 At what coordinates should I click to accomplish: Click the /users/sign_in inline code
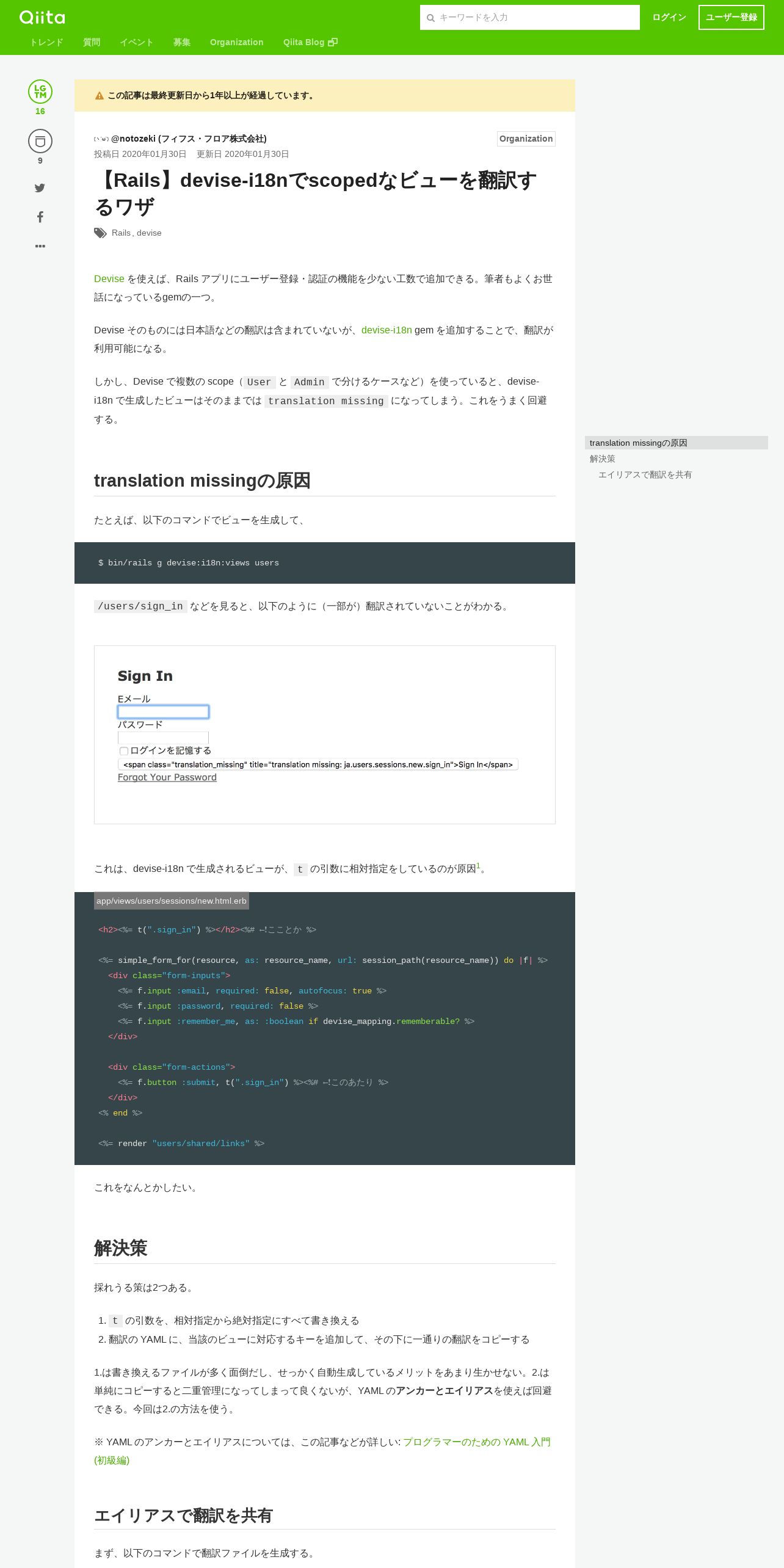coord(140,606)
